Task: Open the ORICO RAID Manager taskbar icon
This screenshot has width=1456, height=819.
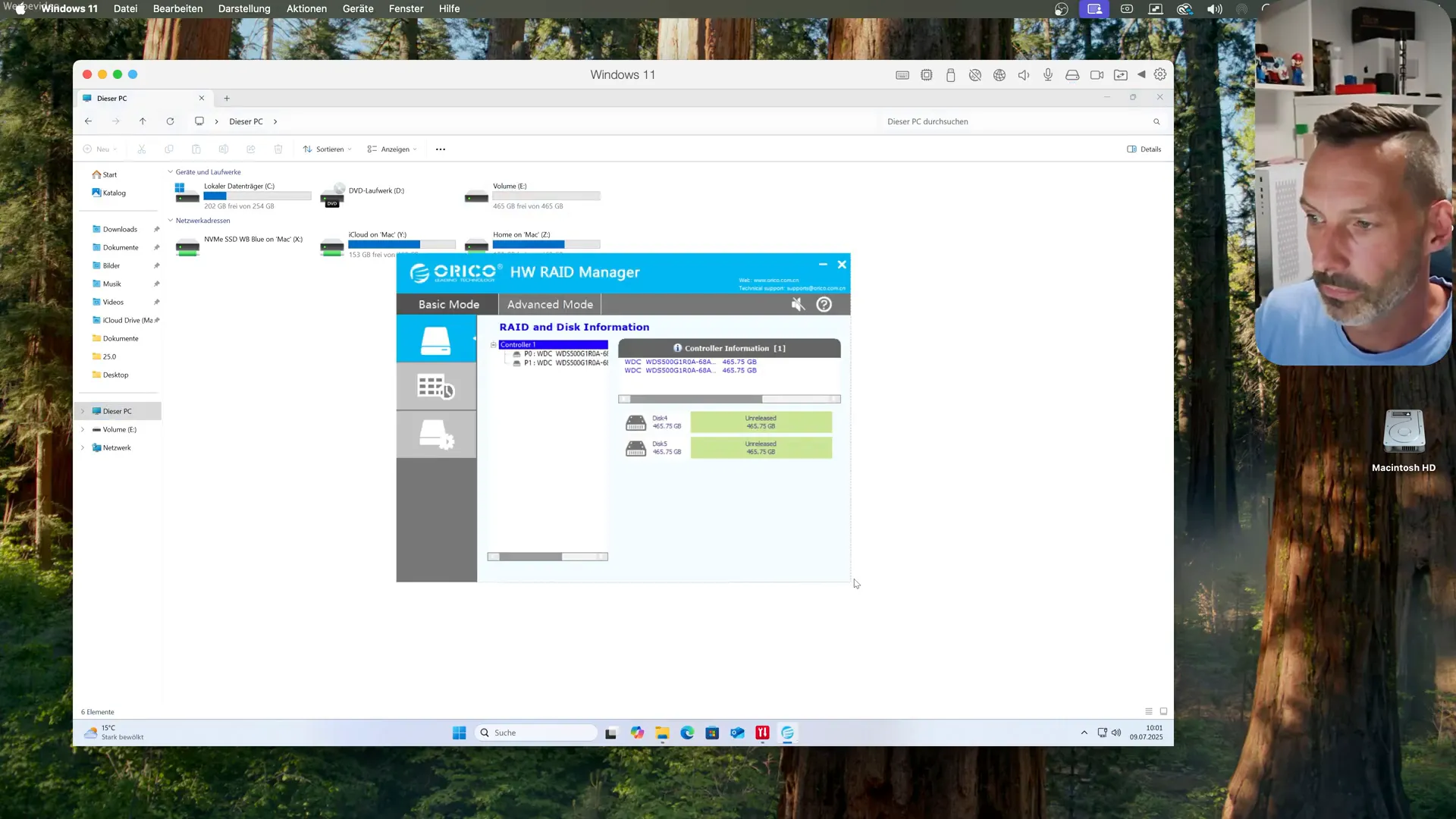Action: (788, 733)
